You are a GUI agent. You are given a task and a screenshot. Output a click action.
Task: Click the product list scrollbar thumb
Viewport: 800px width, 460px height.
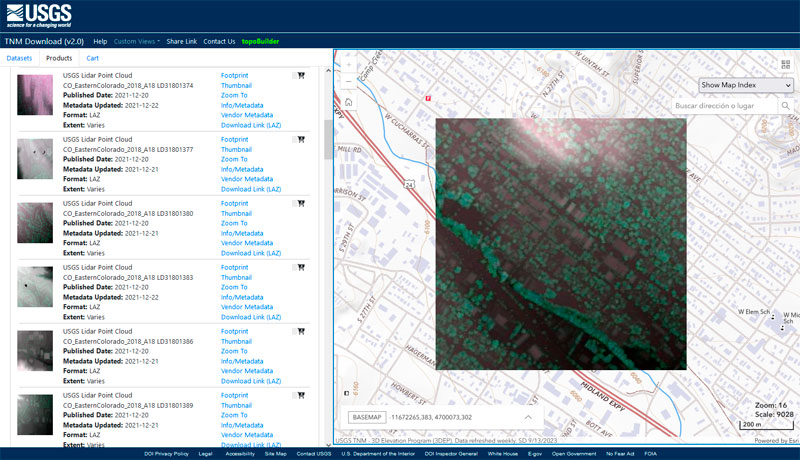[328, 140]
